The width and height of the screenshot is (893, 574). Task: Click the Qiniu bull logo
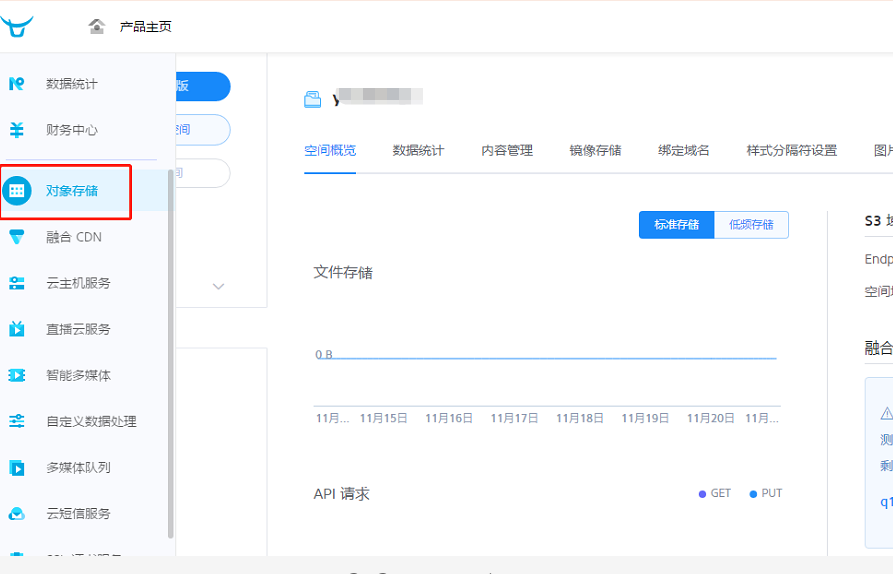[x=17, y=26]
